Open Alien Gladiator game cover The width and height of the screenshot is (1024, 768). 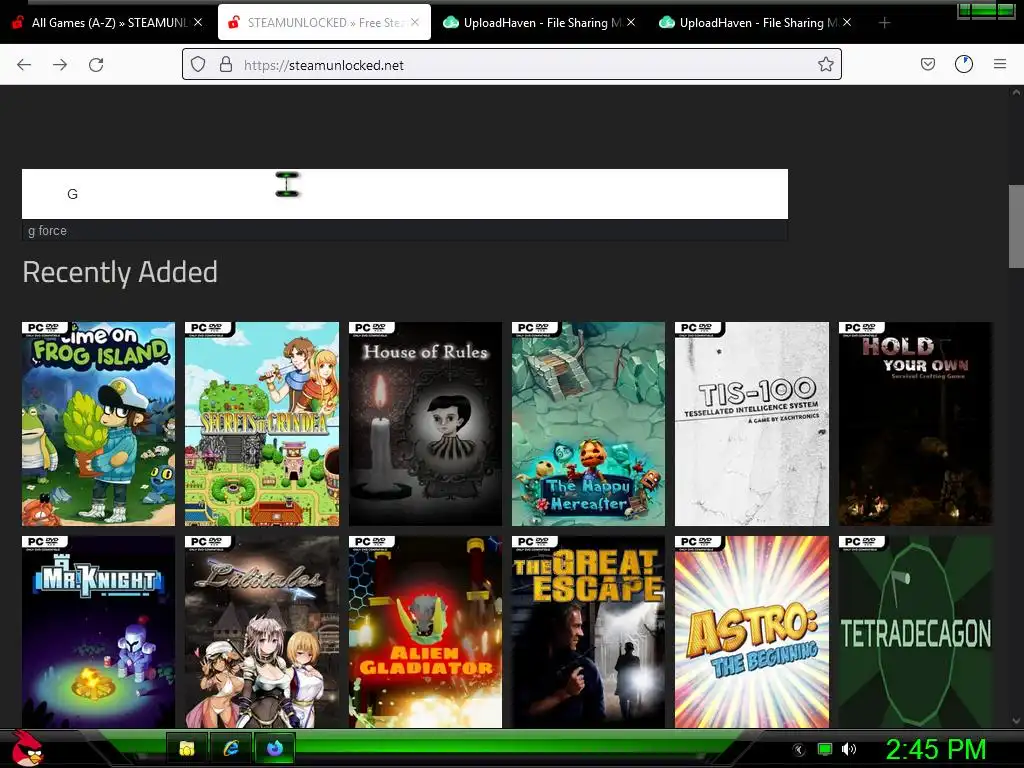click(x=425, y=632)
